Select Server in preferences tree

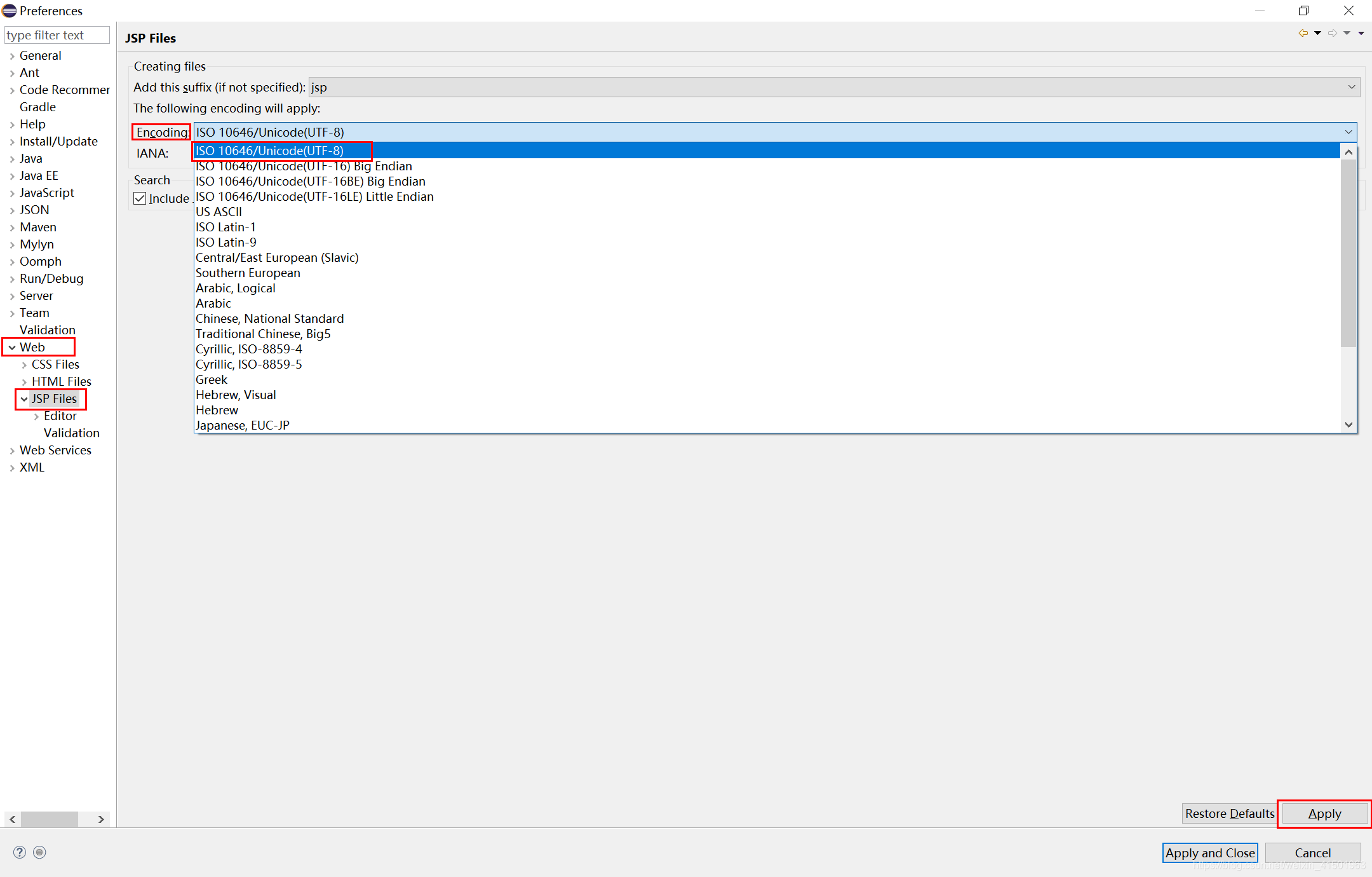(x=37, y=296)
